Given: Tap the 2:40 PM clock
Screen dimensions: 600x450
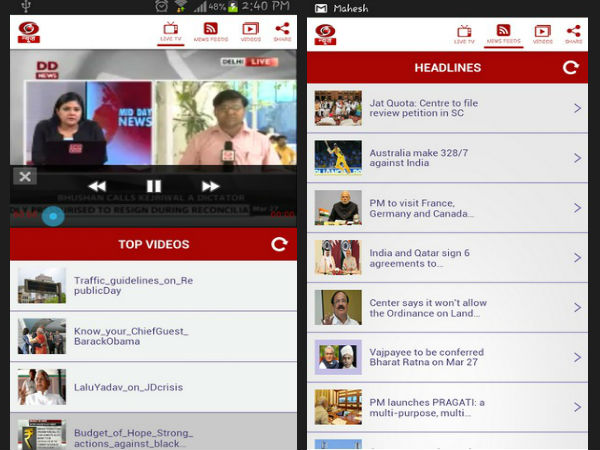Looking at the screenshot, I should [x=265, y=6].
